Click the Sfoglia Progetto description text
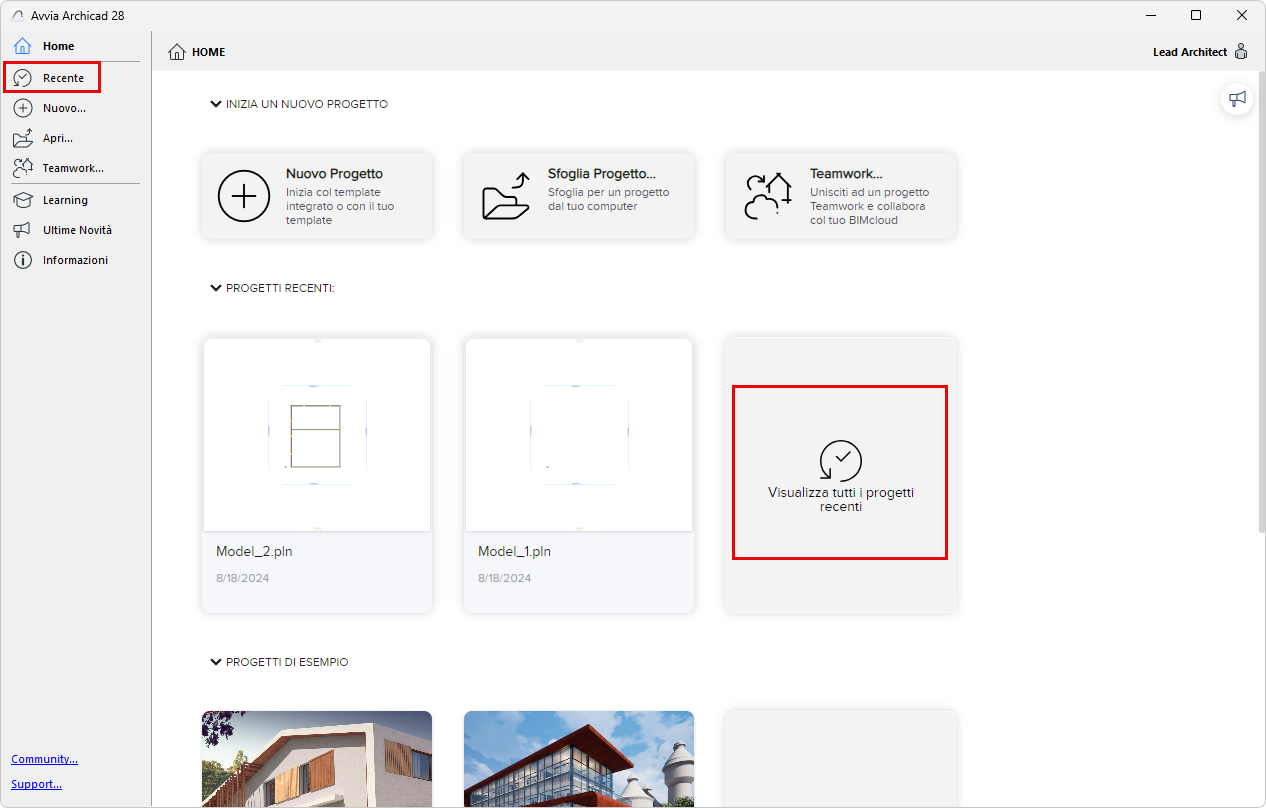The height and width of the screenshot is (808, 1266). 608,199
